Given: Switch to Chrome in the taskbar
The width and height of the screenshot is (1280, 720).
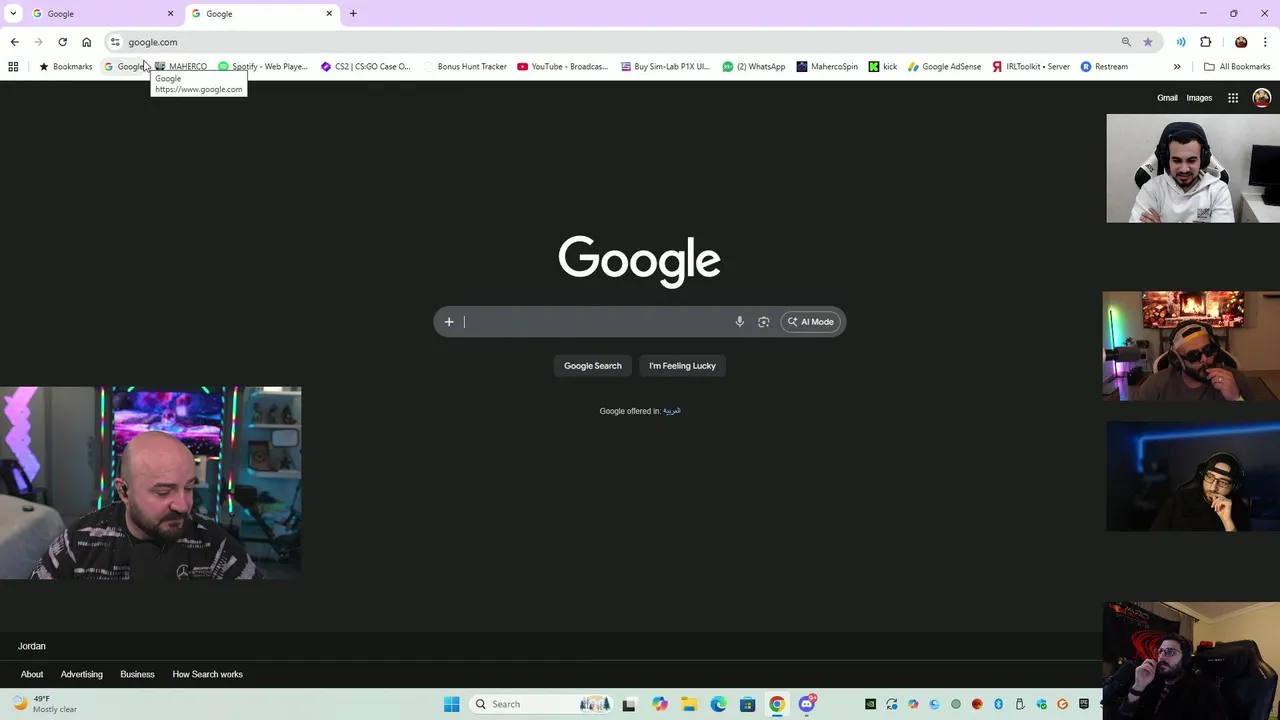Looking at the screenshot, I should pos(777,704).
